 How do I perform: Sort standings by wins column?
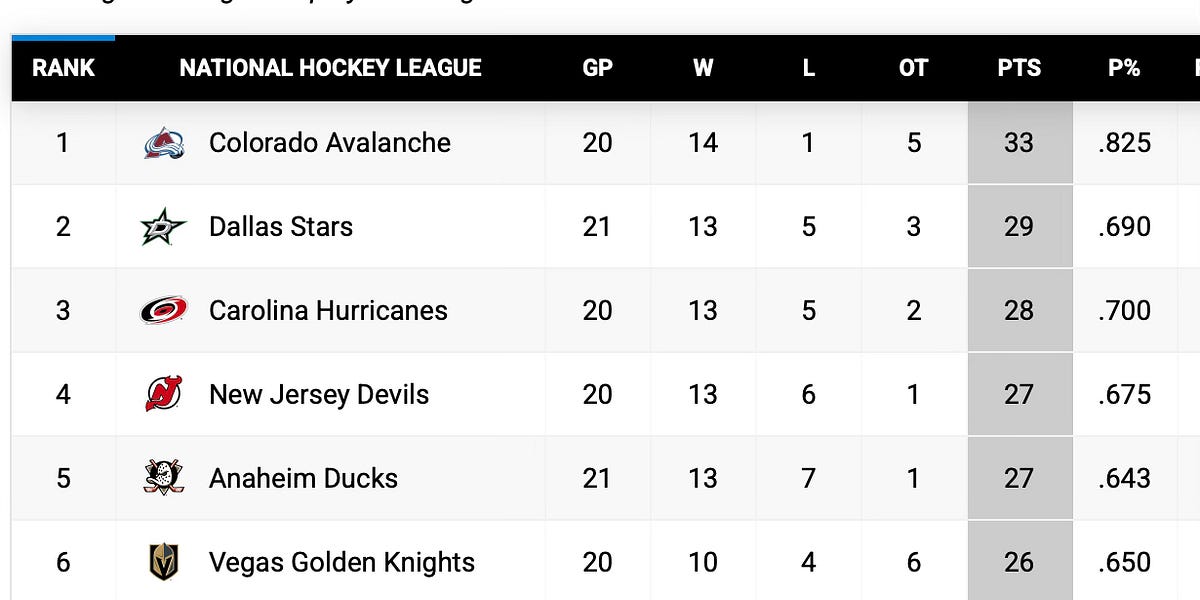703,68
